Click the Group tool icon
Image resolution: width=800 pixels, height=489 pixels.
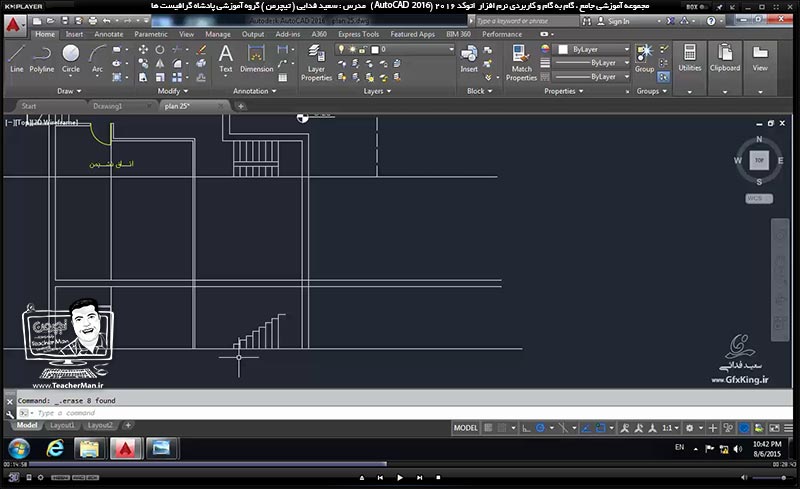(644, 58)
